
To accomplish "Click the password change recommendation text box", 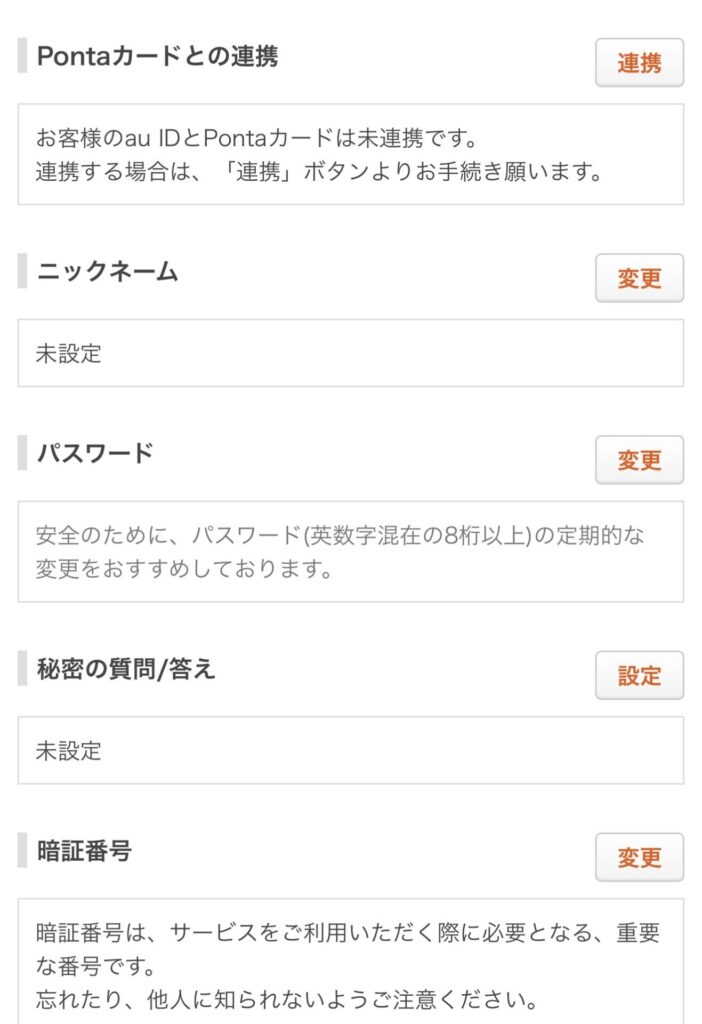I will (350, 551).
